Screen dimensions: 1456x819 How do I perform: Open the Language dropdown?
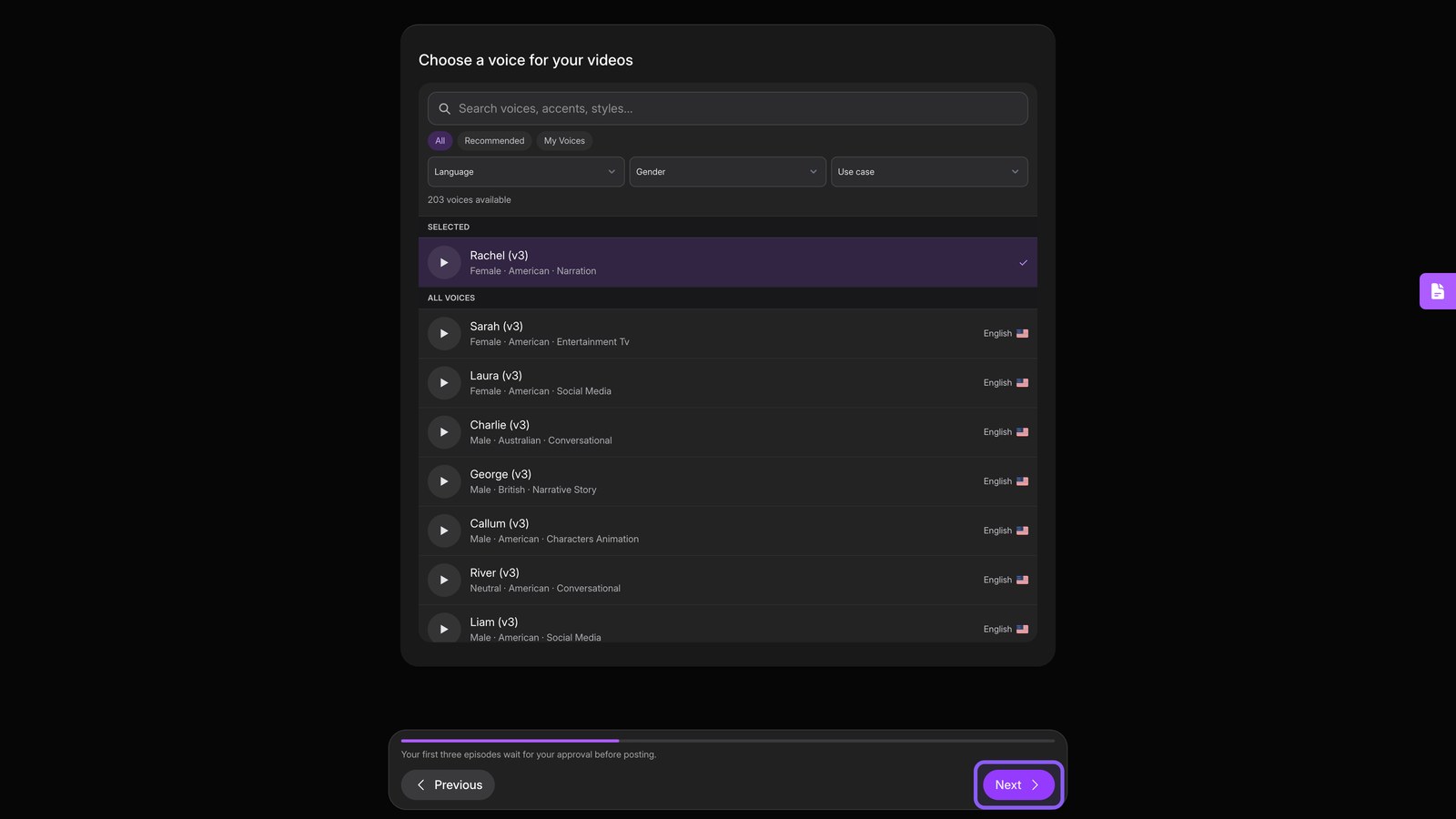(x=526, y=172)
